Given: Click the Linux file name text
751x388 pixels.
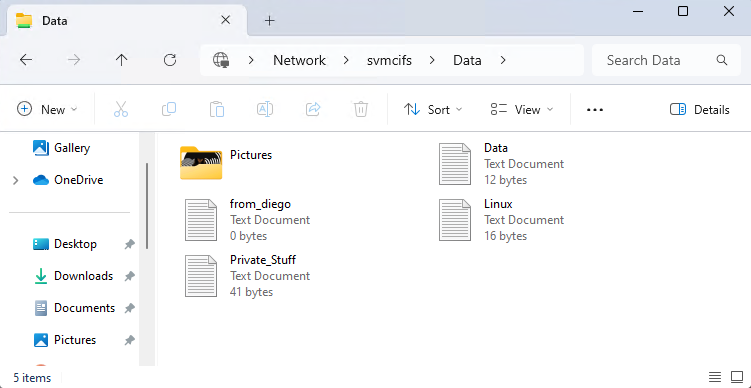Looking at the screenshot, I should 498,204.
